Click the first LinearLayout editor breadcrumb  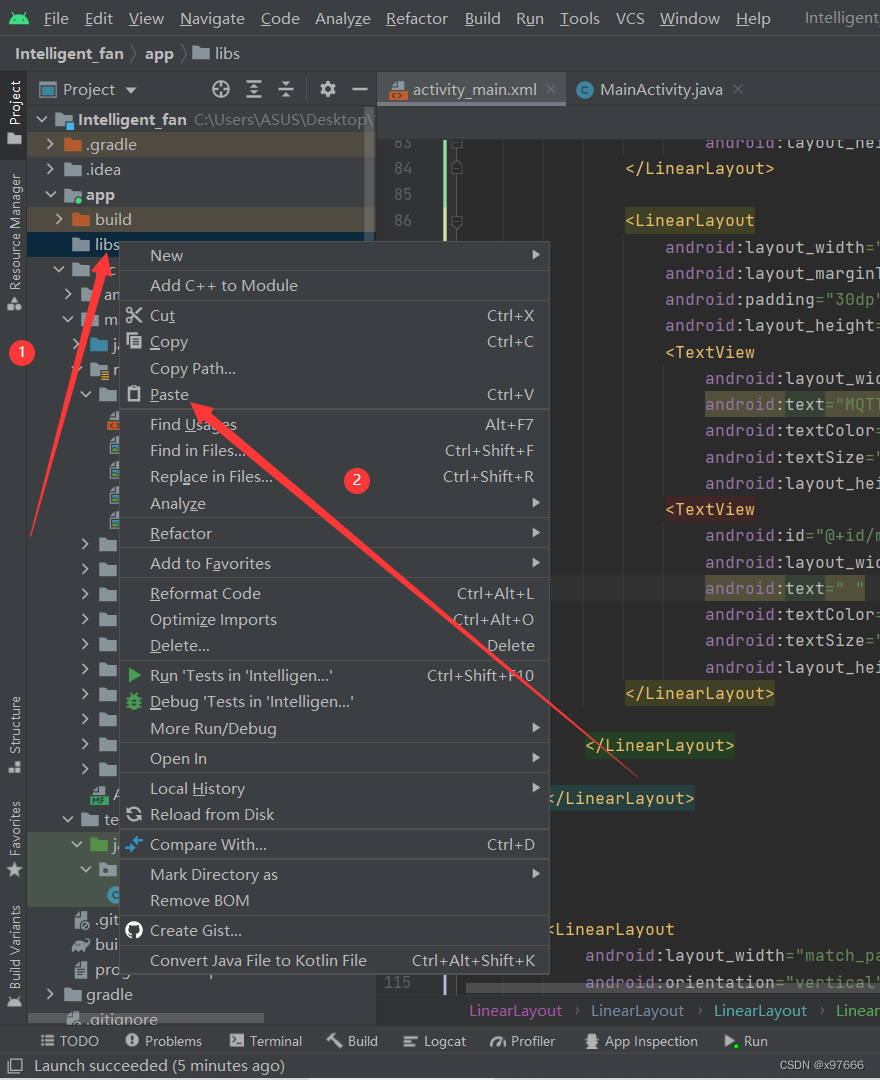click(x=515, y=1010)
